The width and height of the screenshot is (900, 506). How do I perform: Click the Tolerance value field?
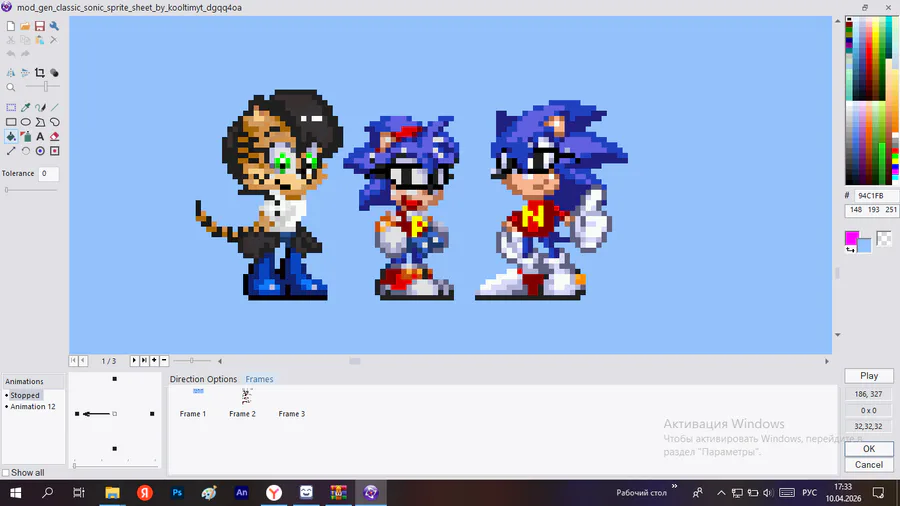(x=49, y=173)
